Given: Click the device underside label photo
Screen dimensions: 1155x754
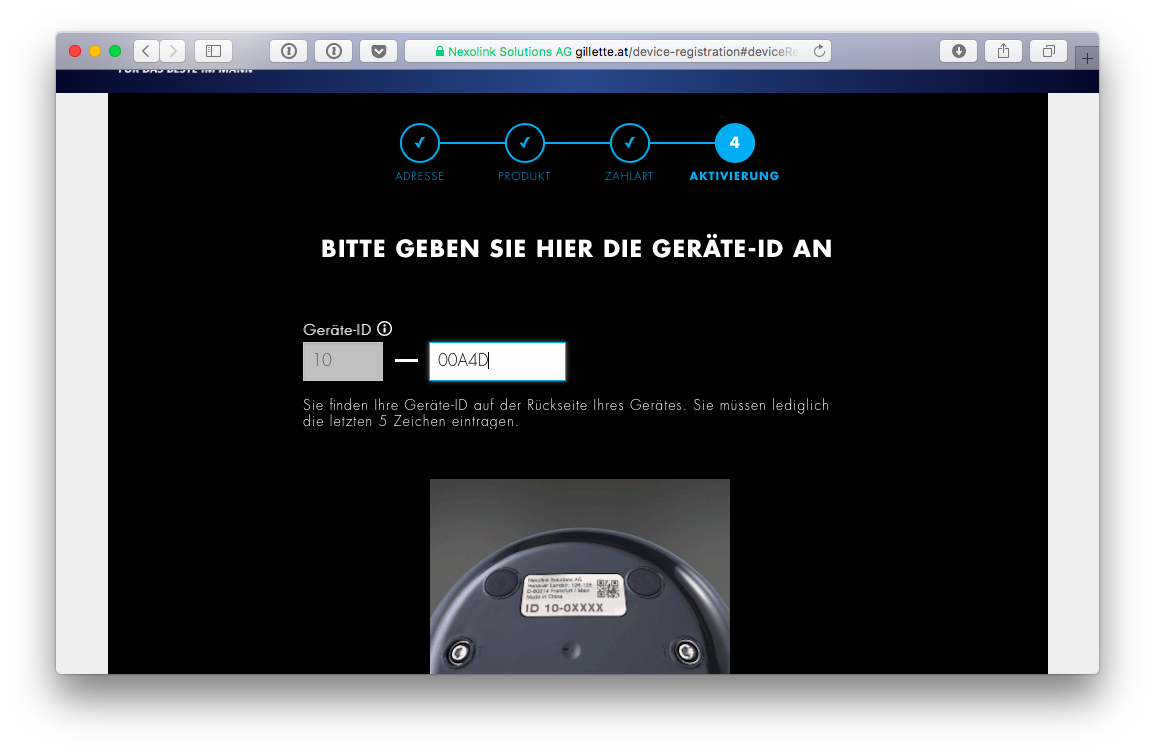Looking at the screenshot, I should click(580, 577).
